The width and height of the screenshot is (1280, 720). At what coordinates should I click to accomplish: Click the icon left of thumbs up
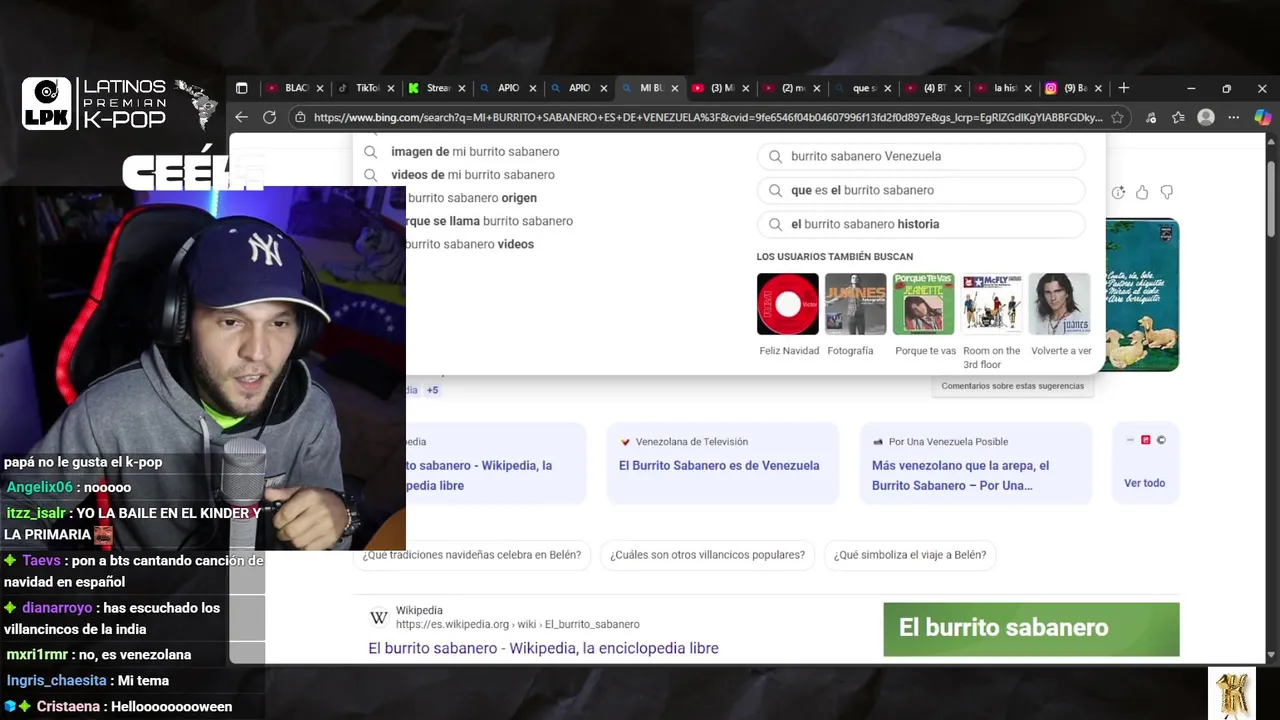coord(1118,192)
